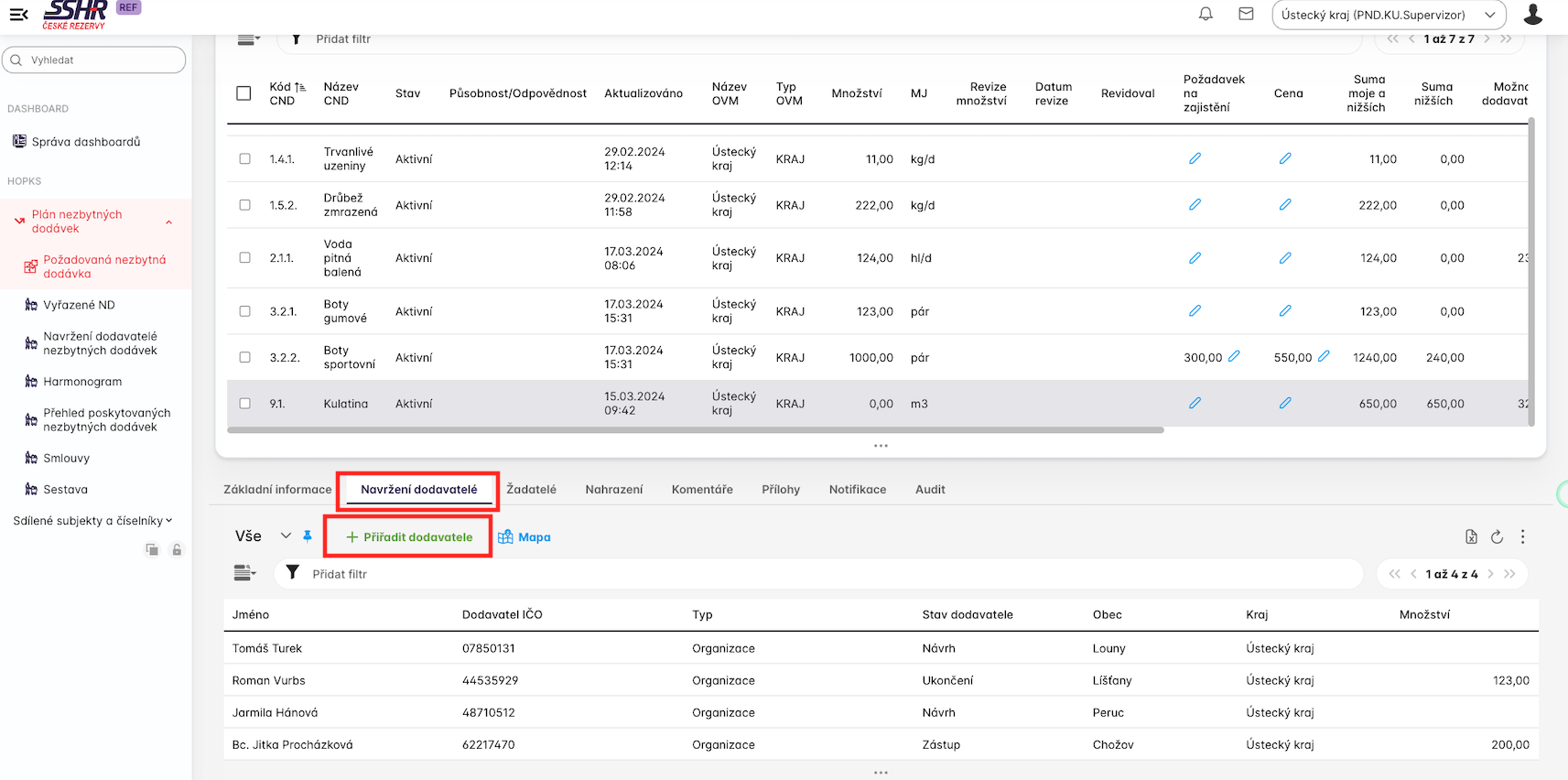The width and height of the screenshot is (1568, 780).
Task: Click the Vyhledat search field
Action: click(x=94, y=60)
